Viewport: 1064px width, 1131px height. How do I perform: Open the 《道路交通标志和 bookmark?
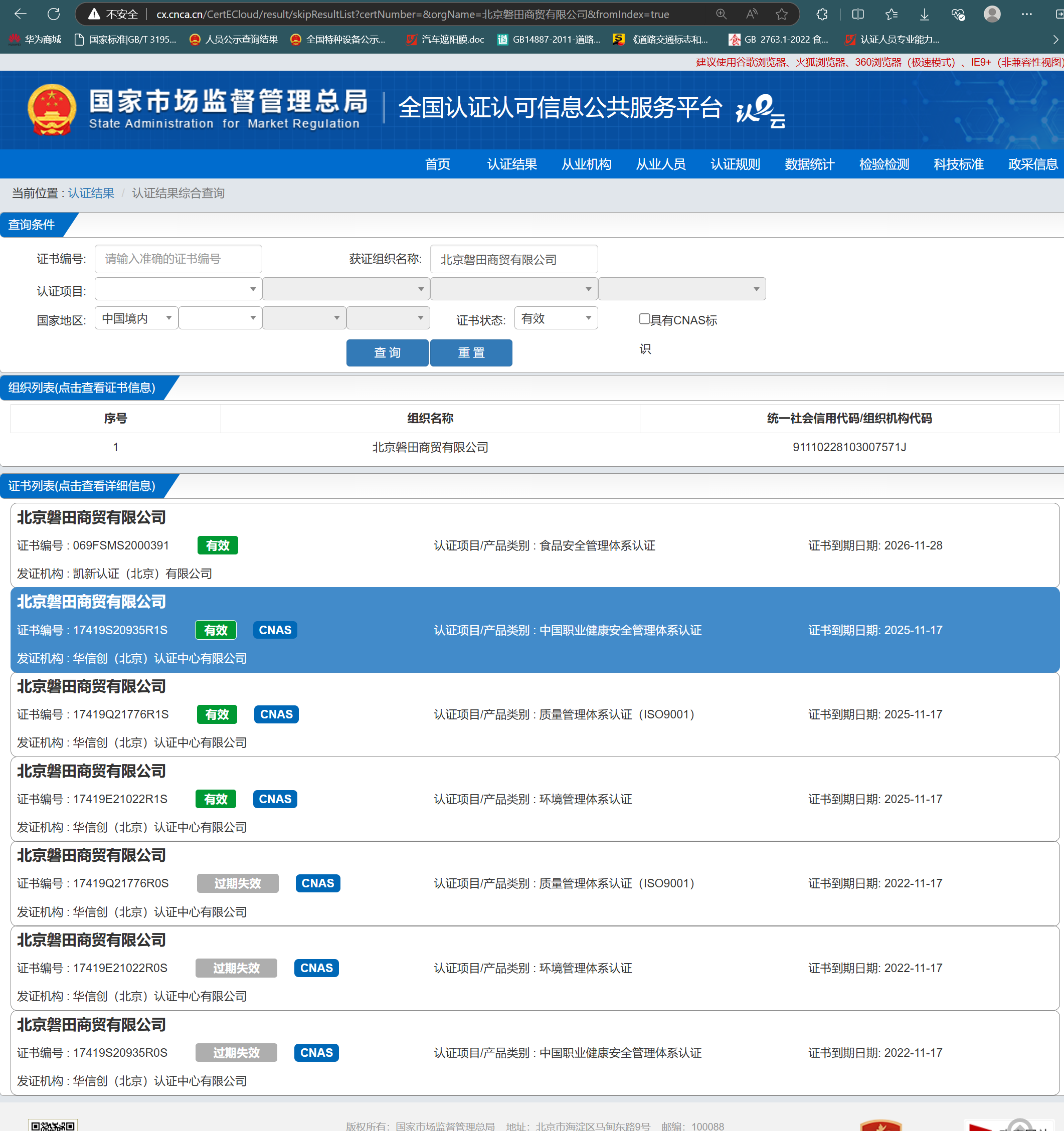point(660,39)
